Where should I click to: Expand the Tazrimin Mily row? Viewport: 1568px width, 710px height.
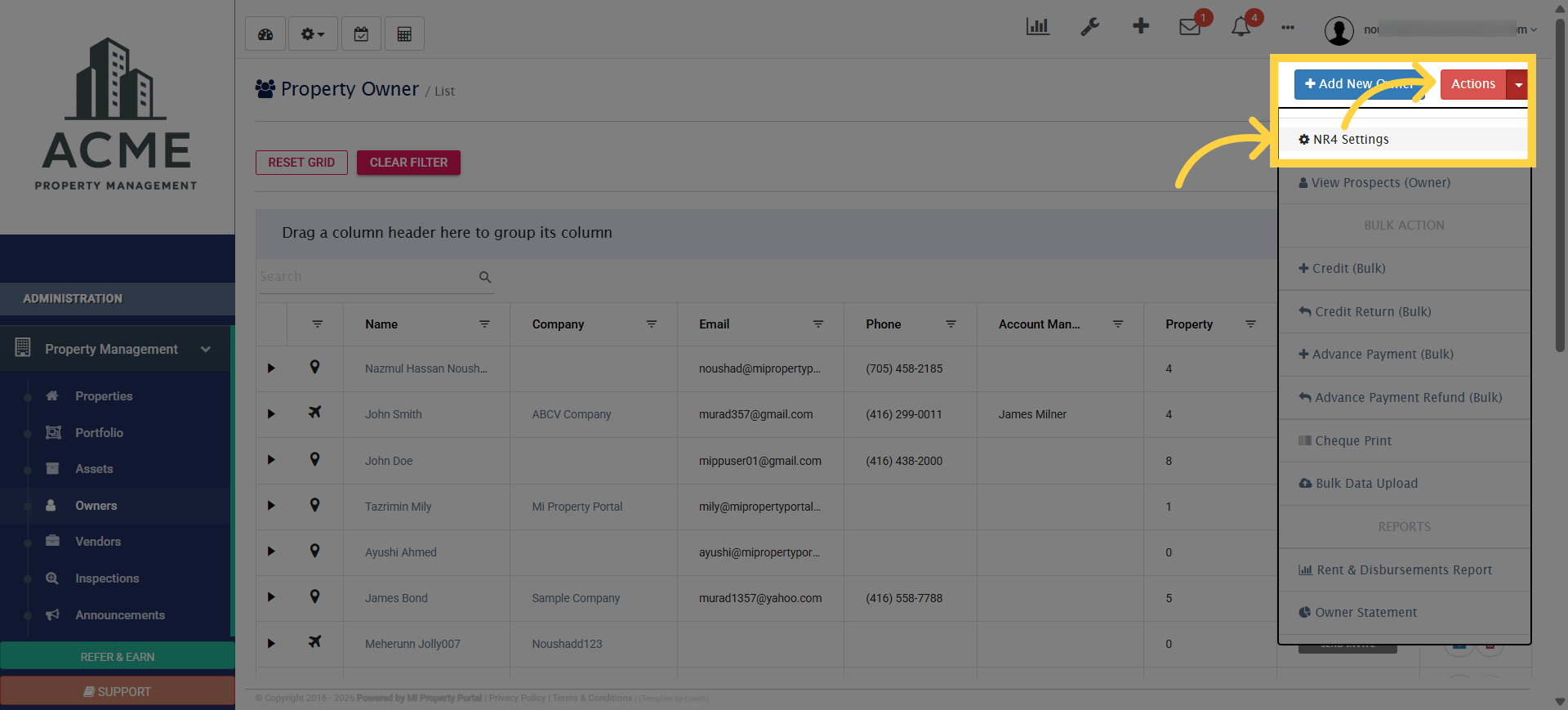coord(271,506)
